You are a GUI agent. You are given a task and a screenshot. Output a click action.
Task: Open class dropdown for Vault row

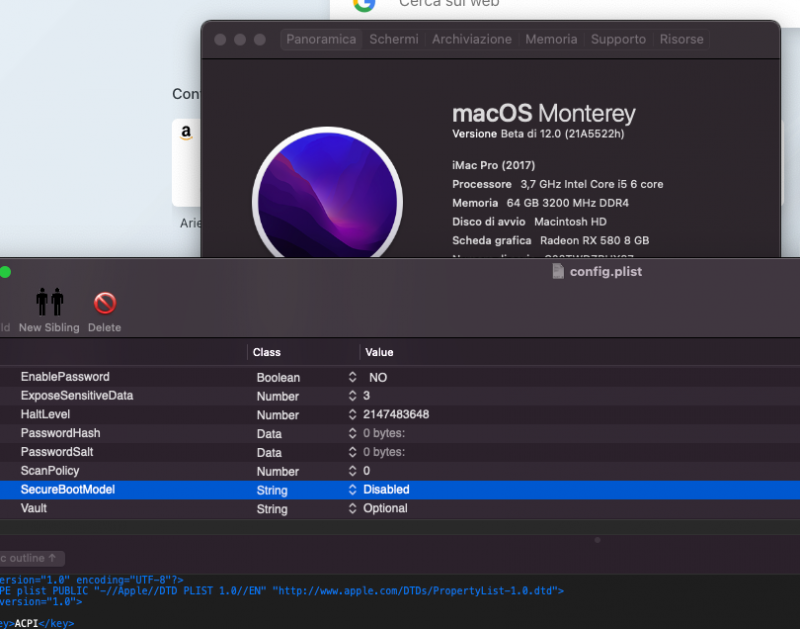pyautogui.click(x=352, y=509)
